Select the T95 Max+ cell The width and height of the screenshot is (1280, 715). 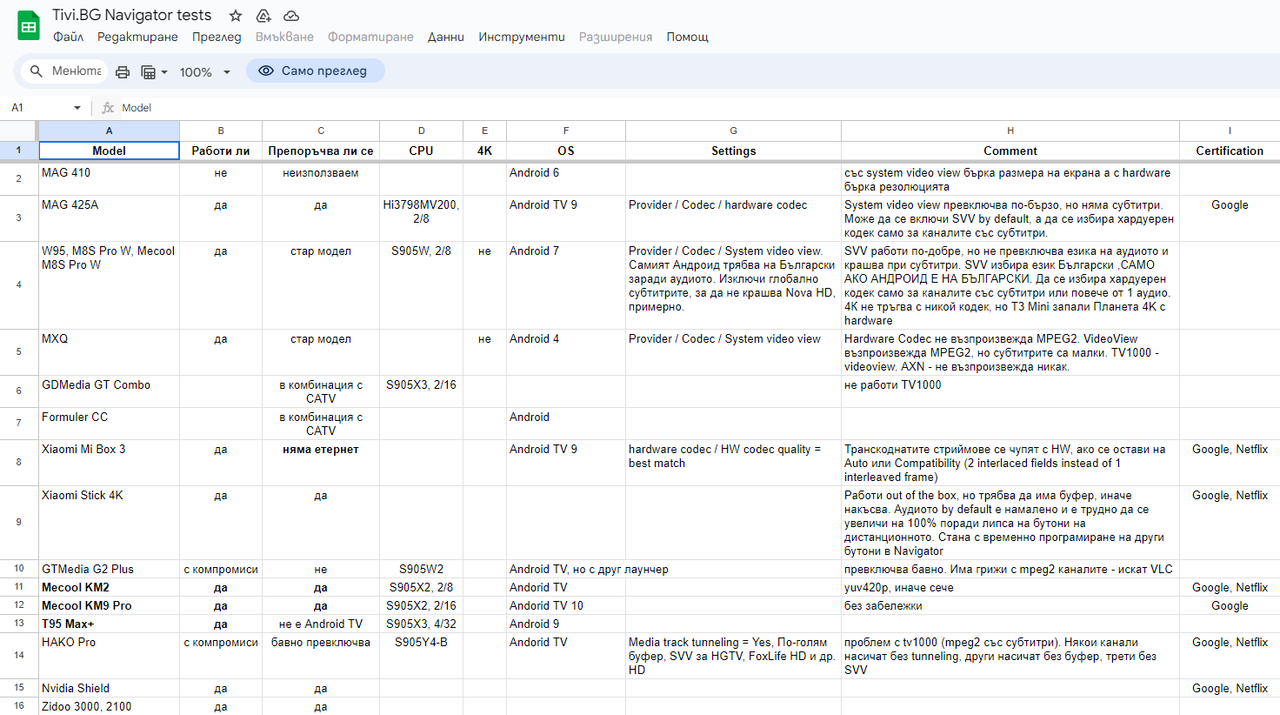click(x=109, y=624)
